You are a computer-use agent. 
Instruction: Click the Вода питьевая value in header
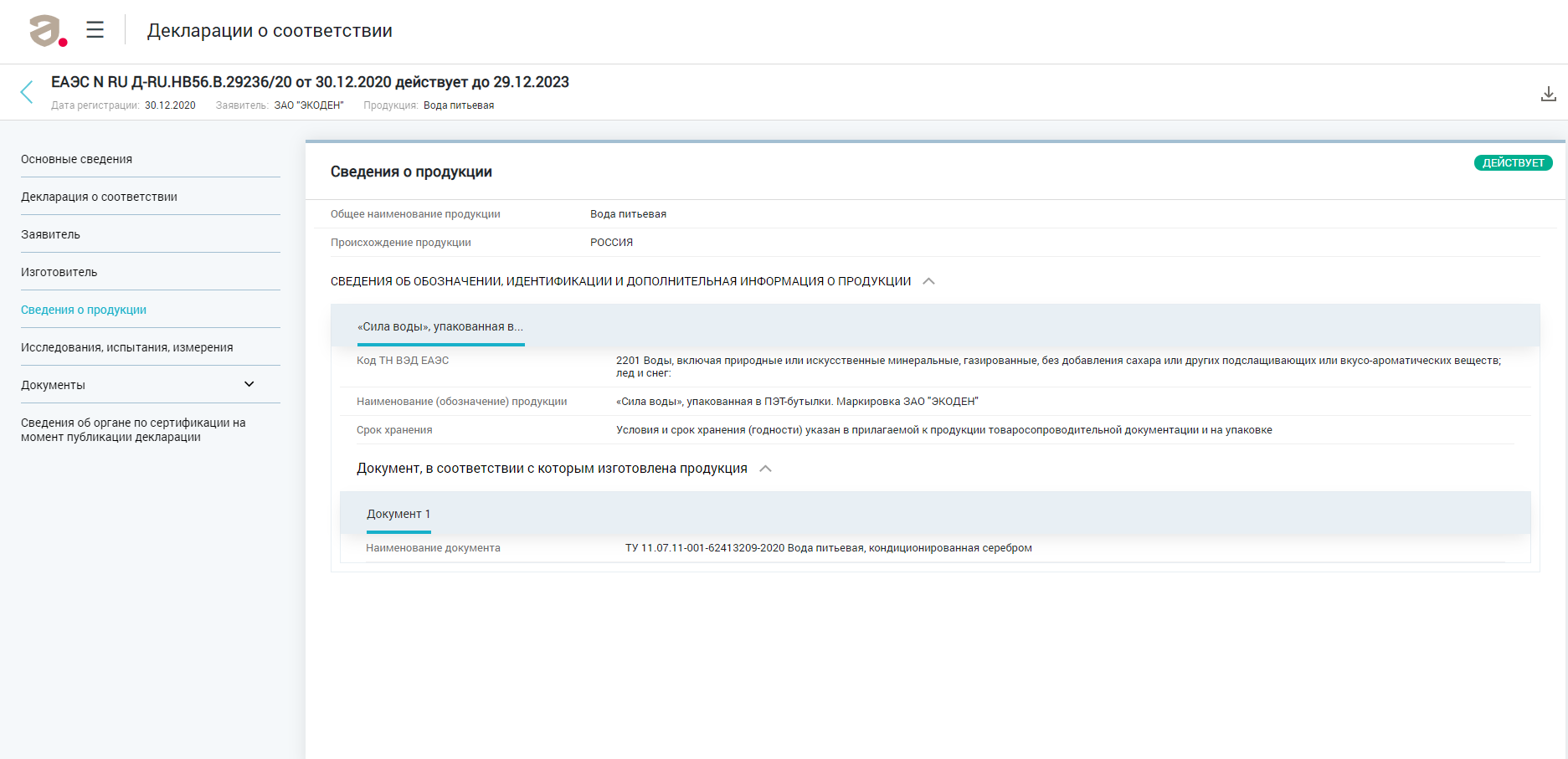(x=459, y=105)
